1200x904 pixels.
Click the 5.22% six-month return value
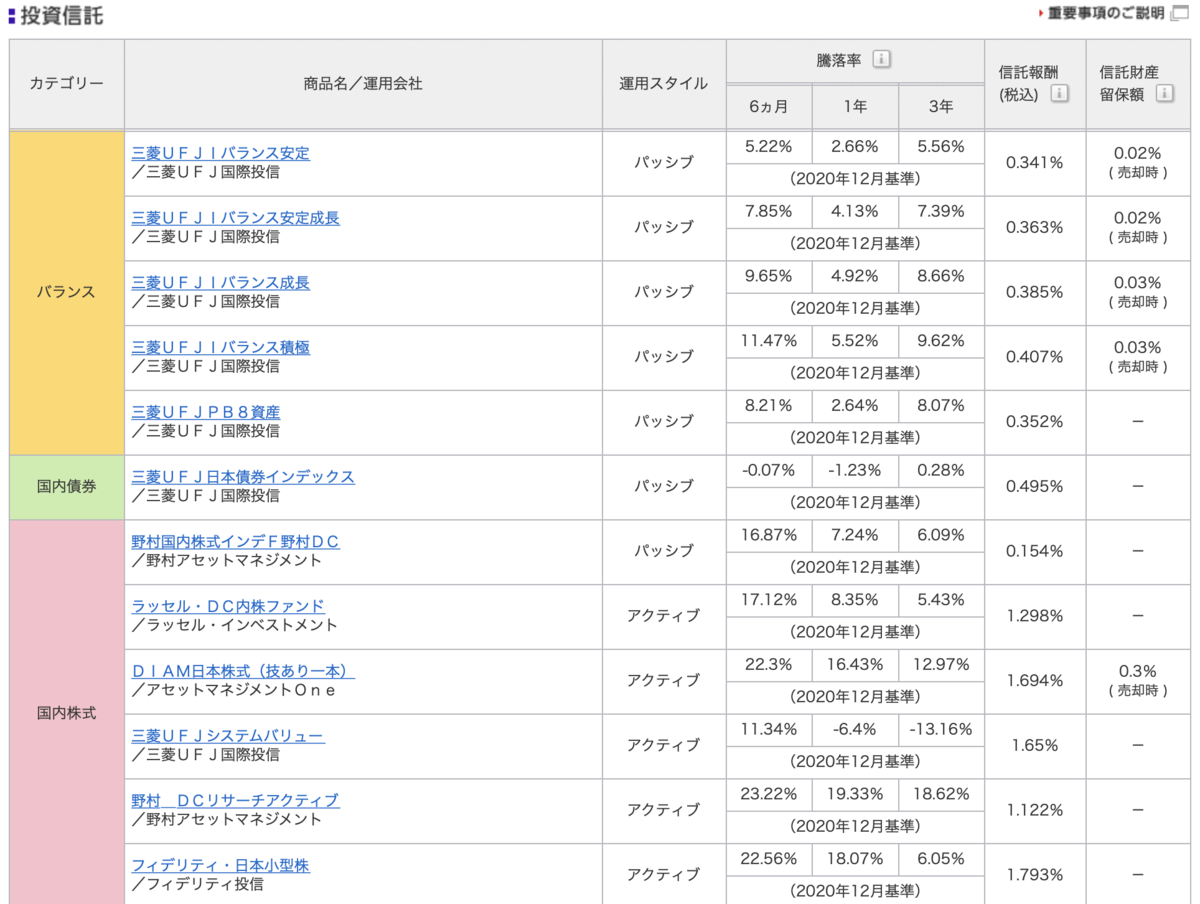[x=769, y=146]
